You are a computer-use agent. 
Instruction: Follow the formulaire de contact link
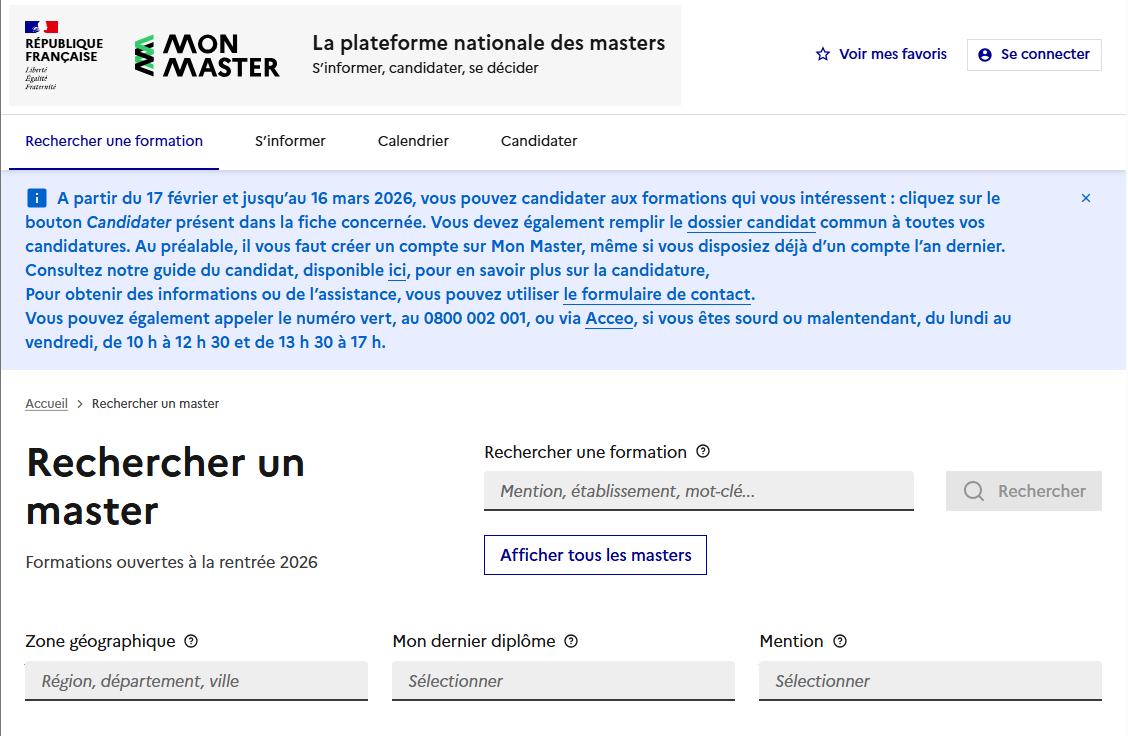click(x=657, y=294)
